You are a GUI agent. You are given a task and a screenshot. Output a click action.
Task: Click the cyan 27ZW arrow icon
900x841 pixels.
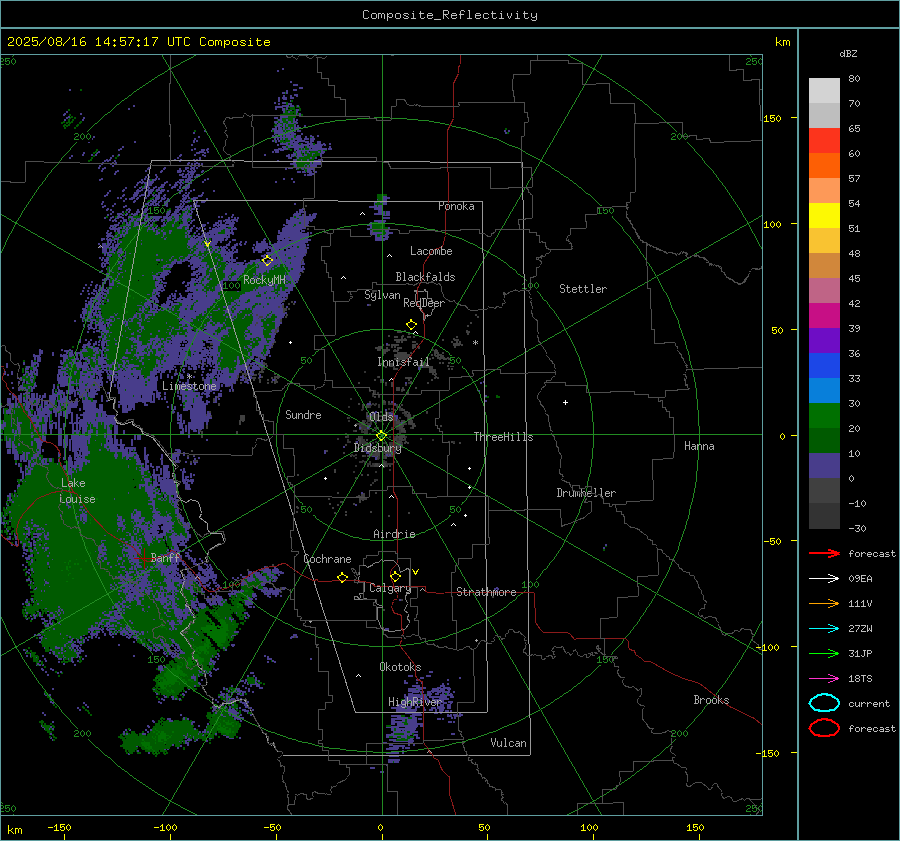824,629
